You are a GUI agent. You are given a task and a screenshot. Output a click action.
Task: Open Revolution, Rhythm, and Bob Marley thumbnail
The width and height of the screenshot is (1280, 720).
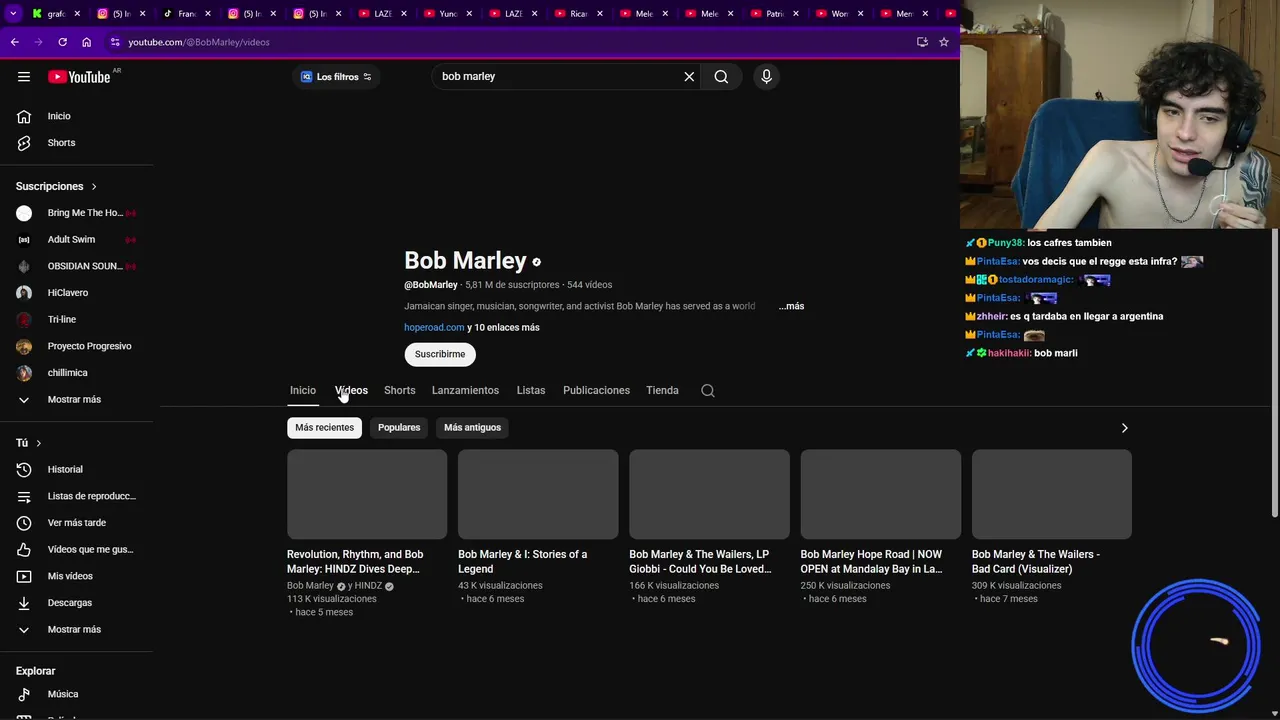[367, 494]
